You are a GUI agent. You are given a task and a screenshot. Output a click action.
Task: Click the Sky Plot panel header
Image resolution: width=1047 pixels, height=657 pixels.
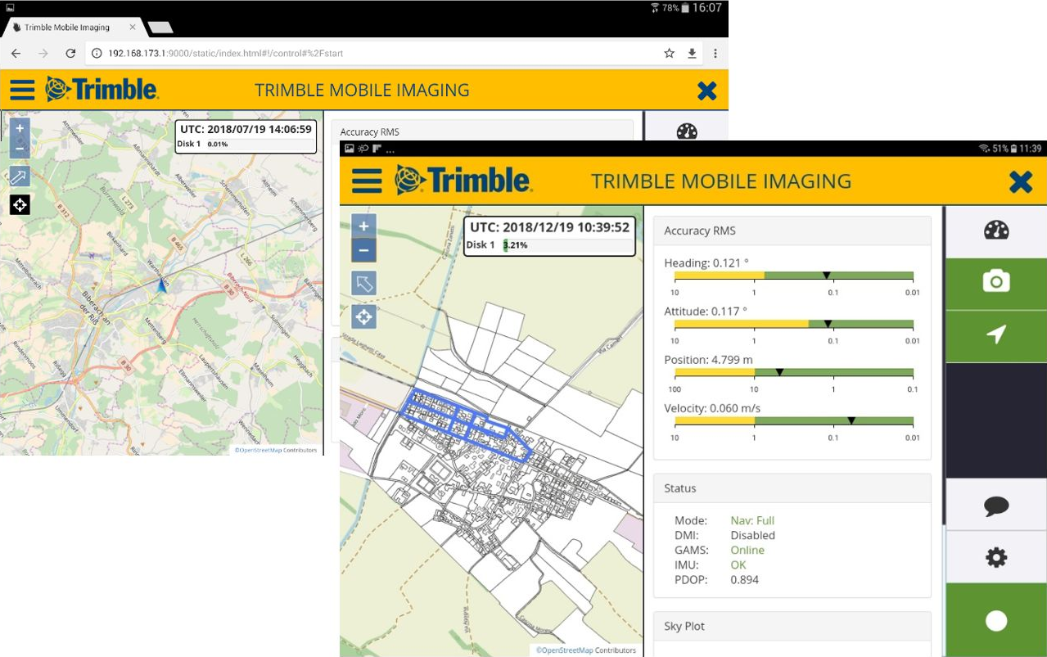tap(792, 626)
